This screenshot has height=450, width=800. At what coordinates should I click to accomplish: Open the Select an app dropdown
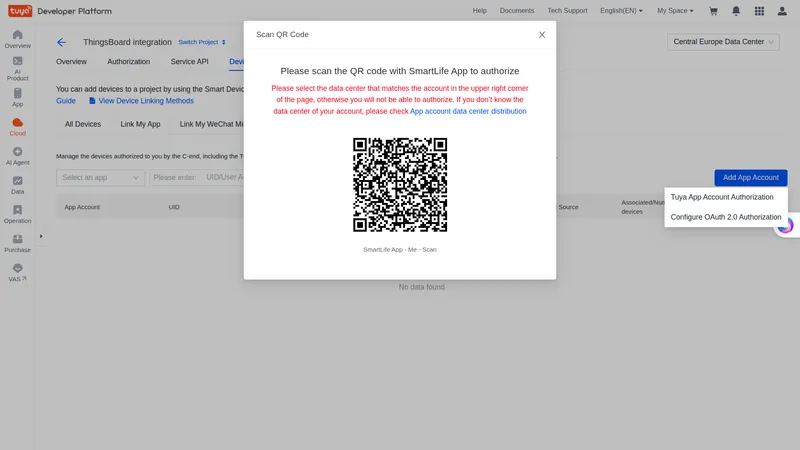pyautogui.click(x=101, y=178)
